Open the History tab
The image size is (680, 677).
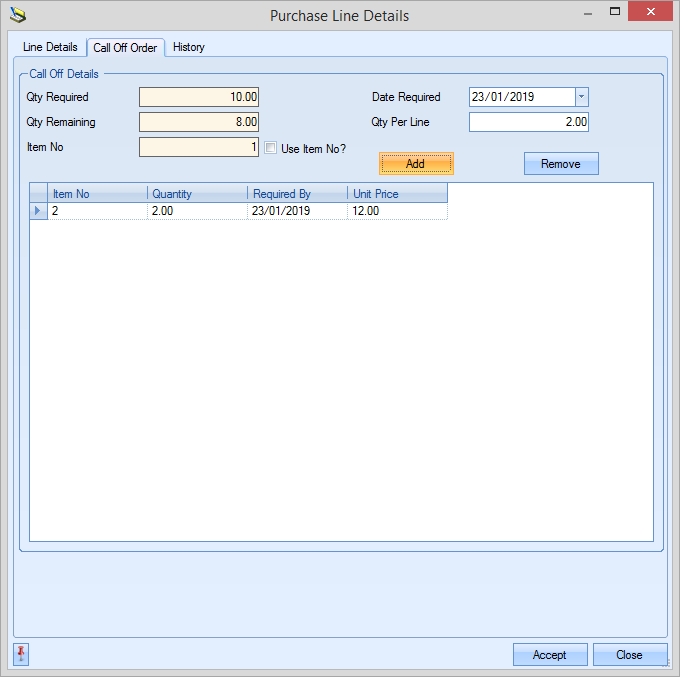point(188,47)
